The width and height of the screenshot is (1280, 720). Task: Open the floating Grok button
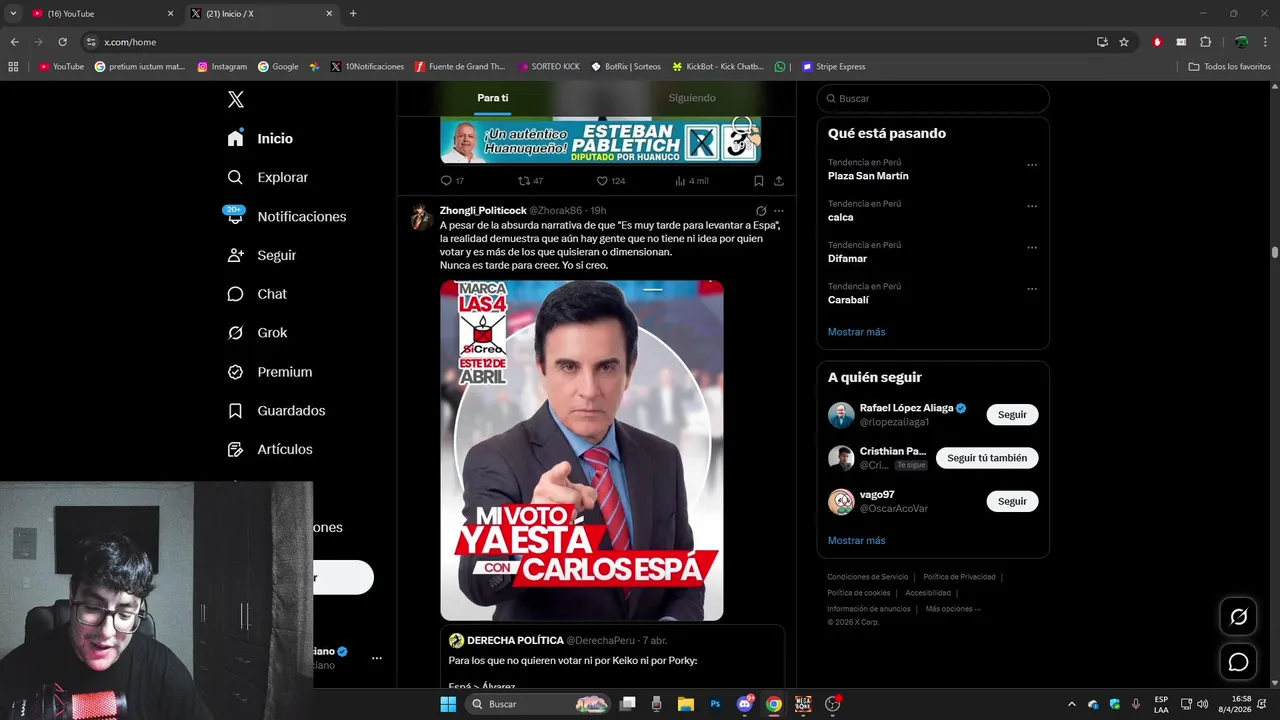(1238, 617)
